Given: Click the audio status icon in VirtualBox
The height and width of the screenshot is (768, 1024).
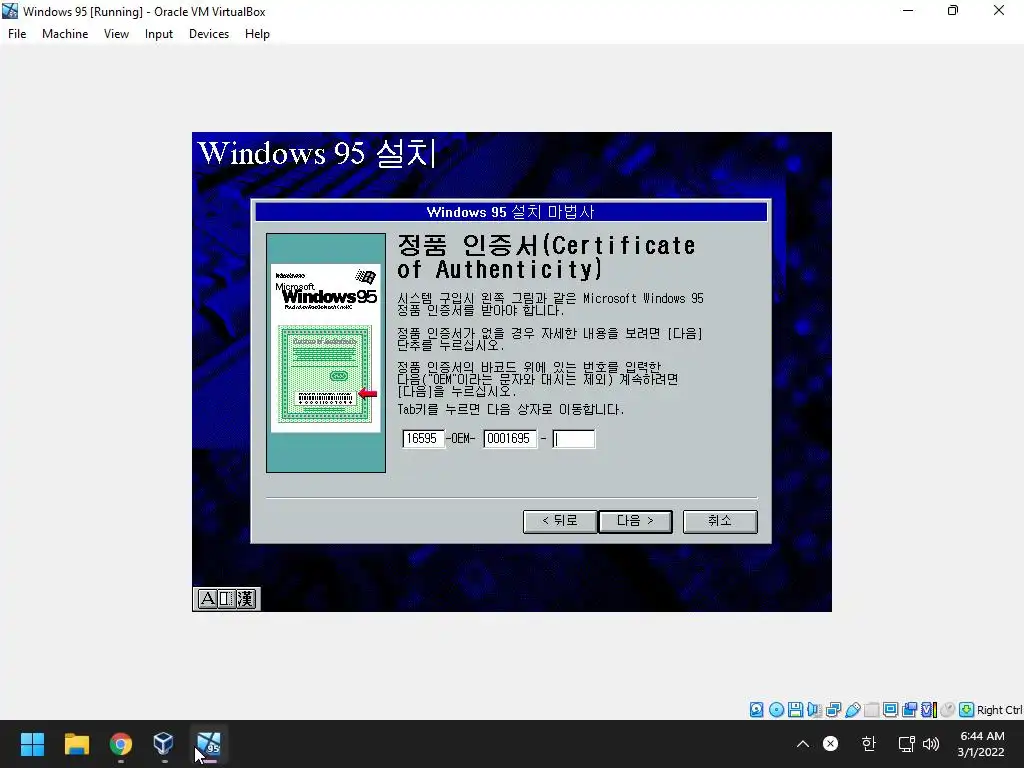Looking at the screenshot, I should coord(814,710).
